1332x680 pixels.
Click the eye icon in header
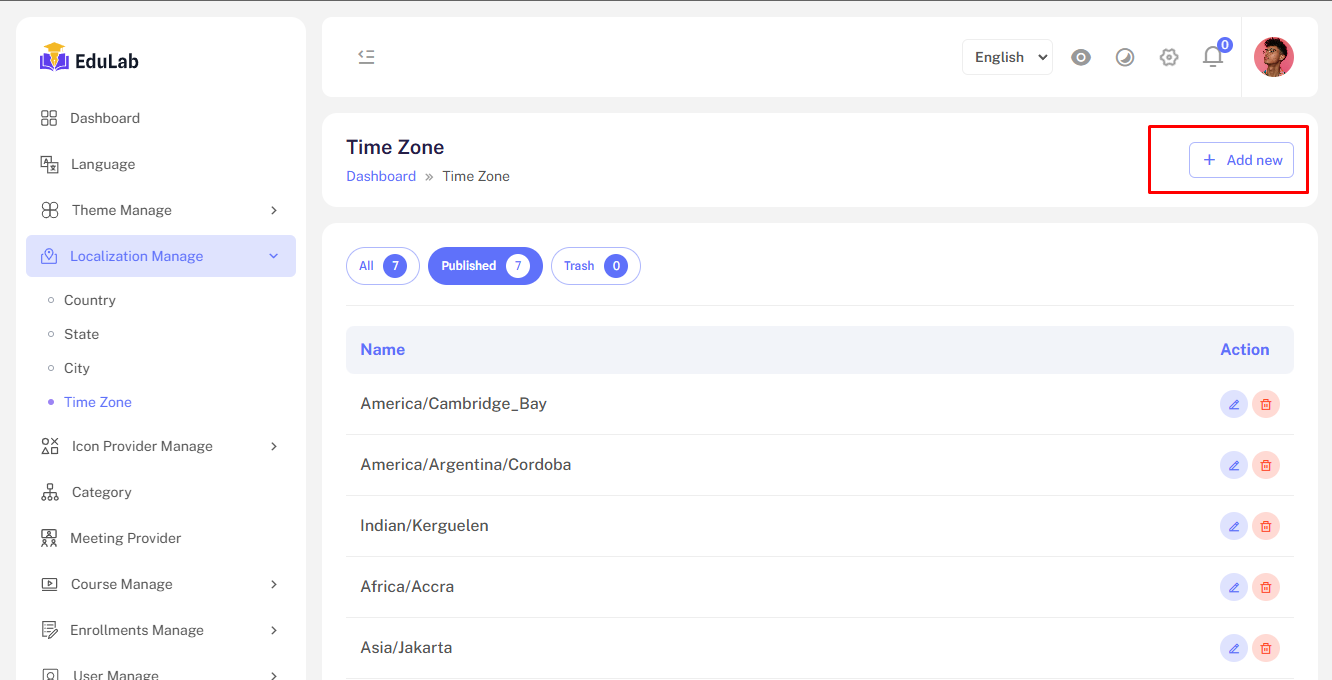(x=1081, y=57)
